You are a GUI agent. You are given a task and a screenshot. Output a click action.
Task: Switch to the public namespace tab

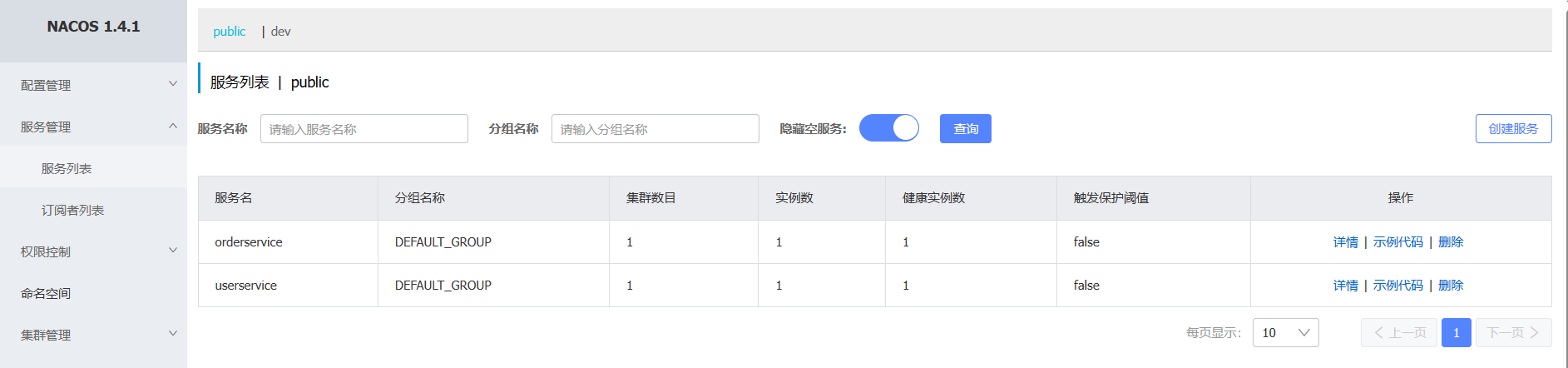tap(229, 32)
